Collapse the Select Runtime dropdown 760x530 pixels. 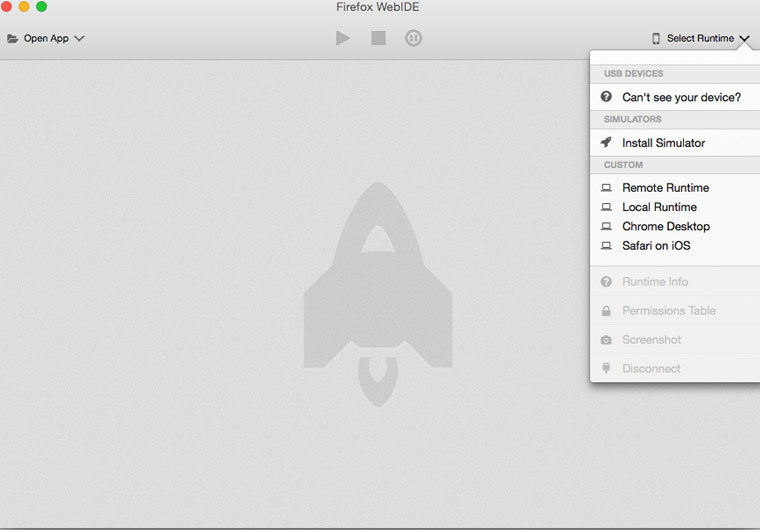coord(700,38)
